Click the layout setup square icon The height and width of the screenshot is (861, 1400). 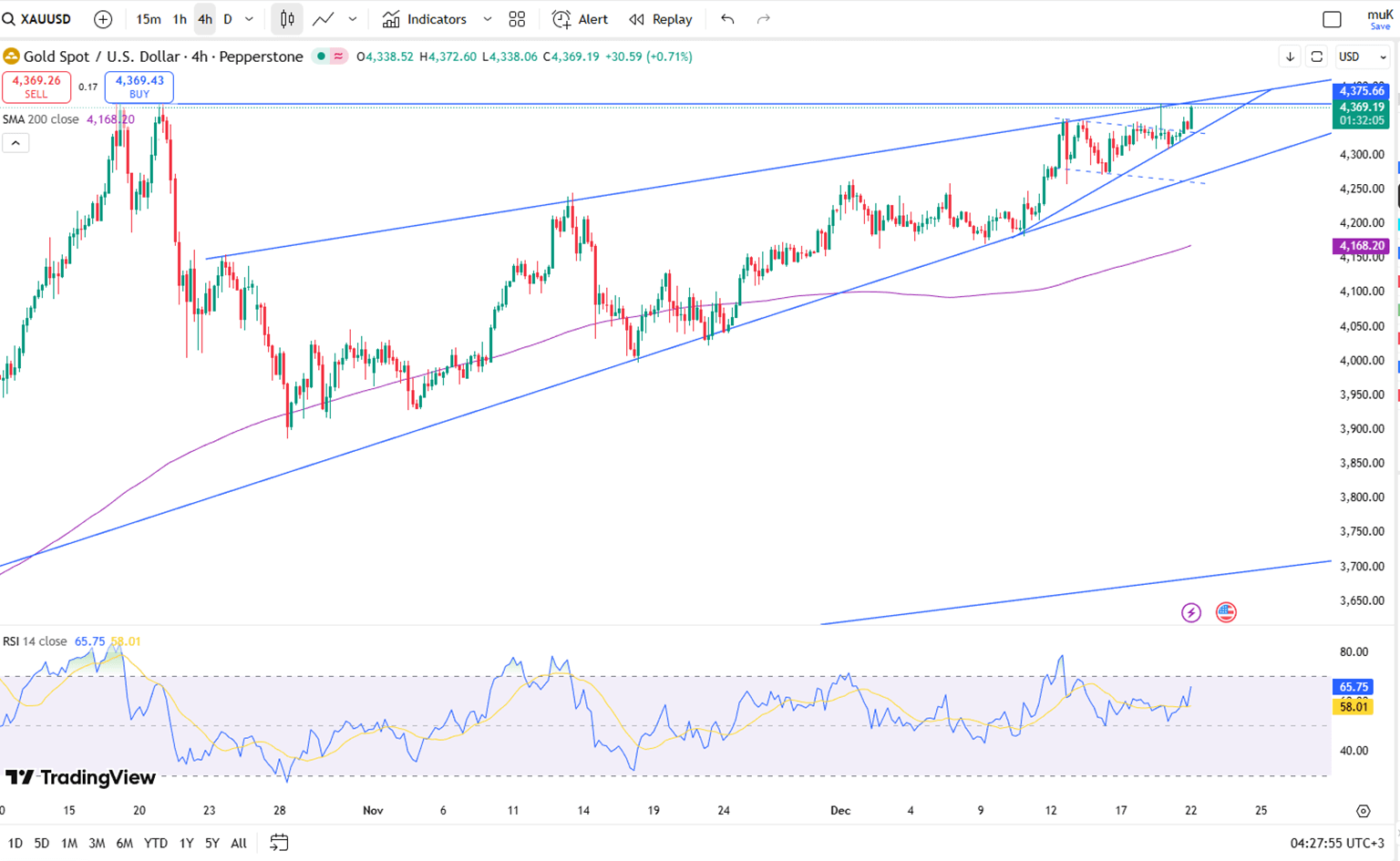tap(1332, 19)
